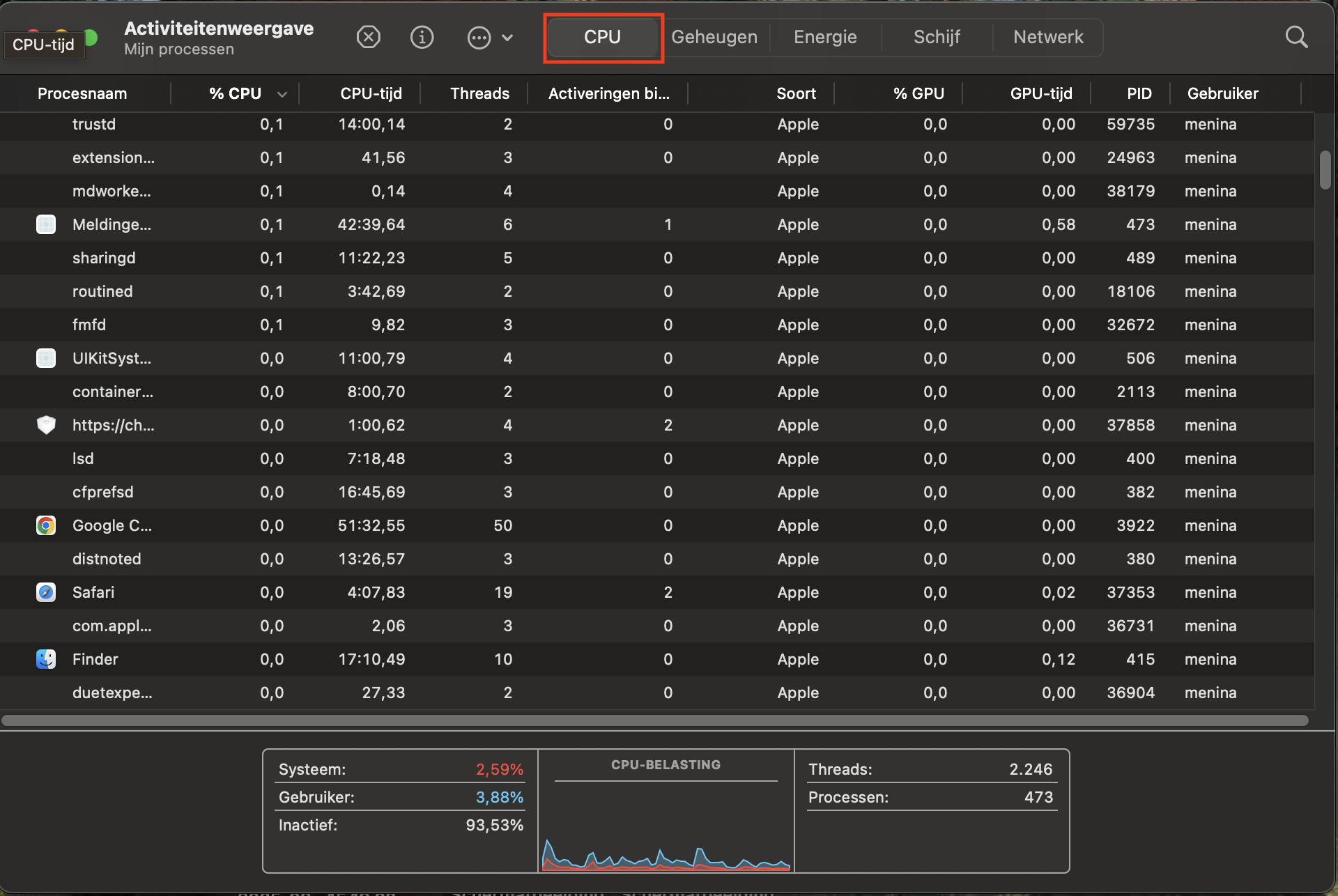This screenshot has height=896, width=1338.
Task: Click the vertical scrollbar thumb
Action: point(1325,169)
